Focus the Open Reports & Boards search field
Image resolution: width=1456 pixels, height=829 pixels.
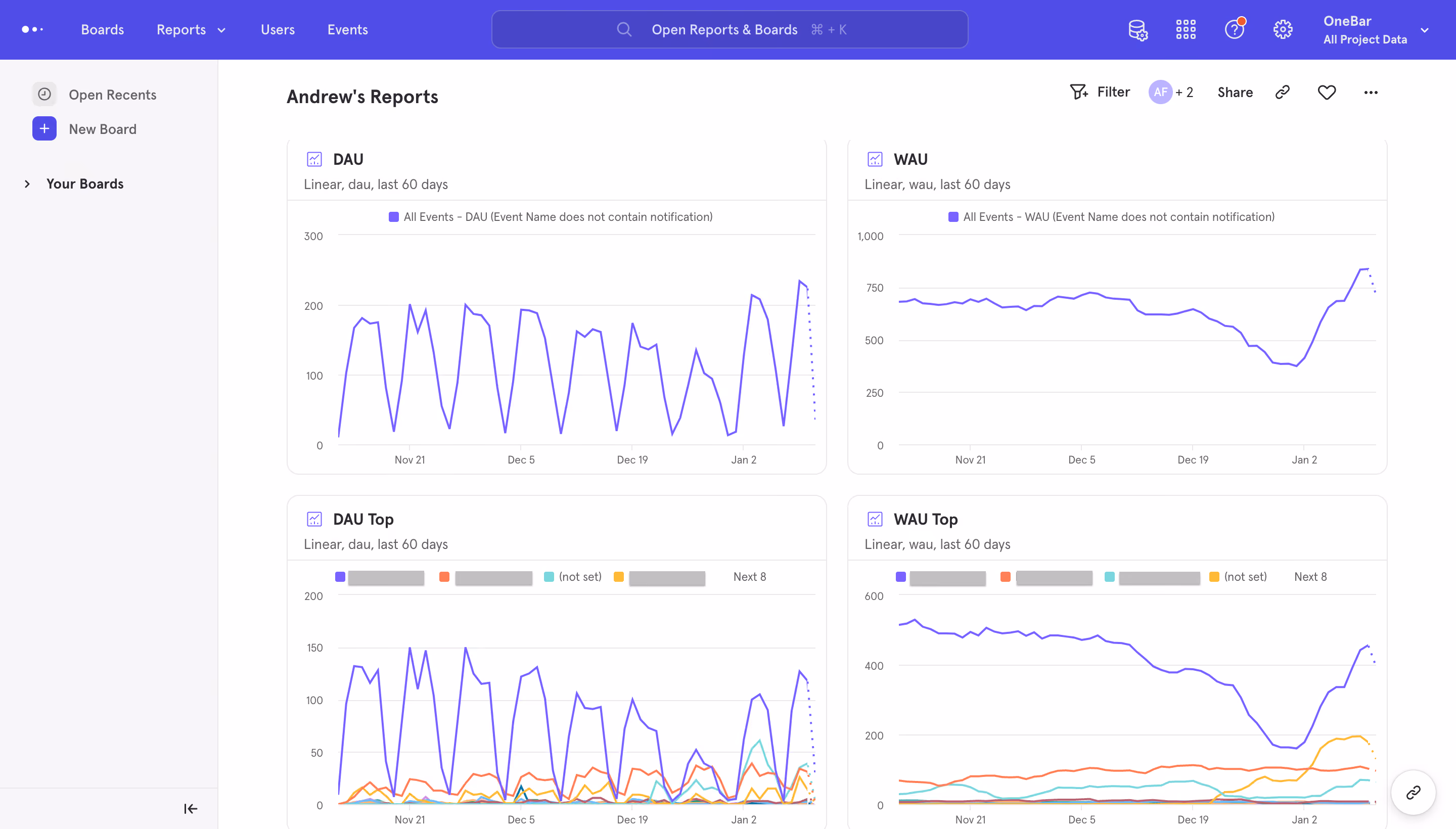730,30
